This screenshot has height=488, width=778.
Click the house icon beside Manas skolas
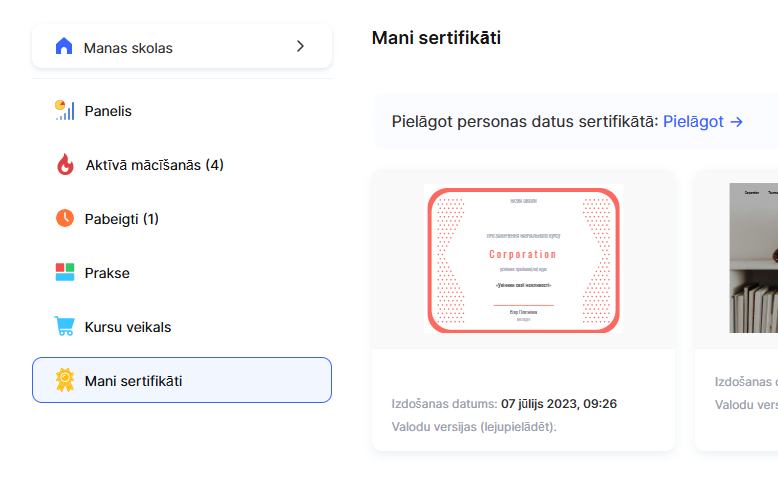click(64, 47)
